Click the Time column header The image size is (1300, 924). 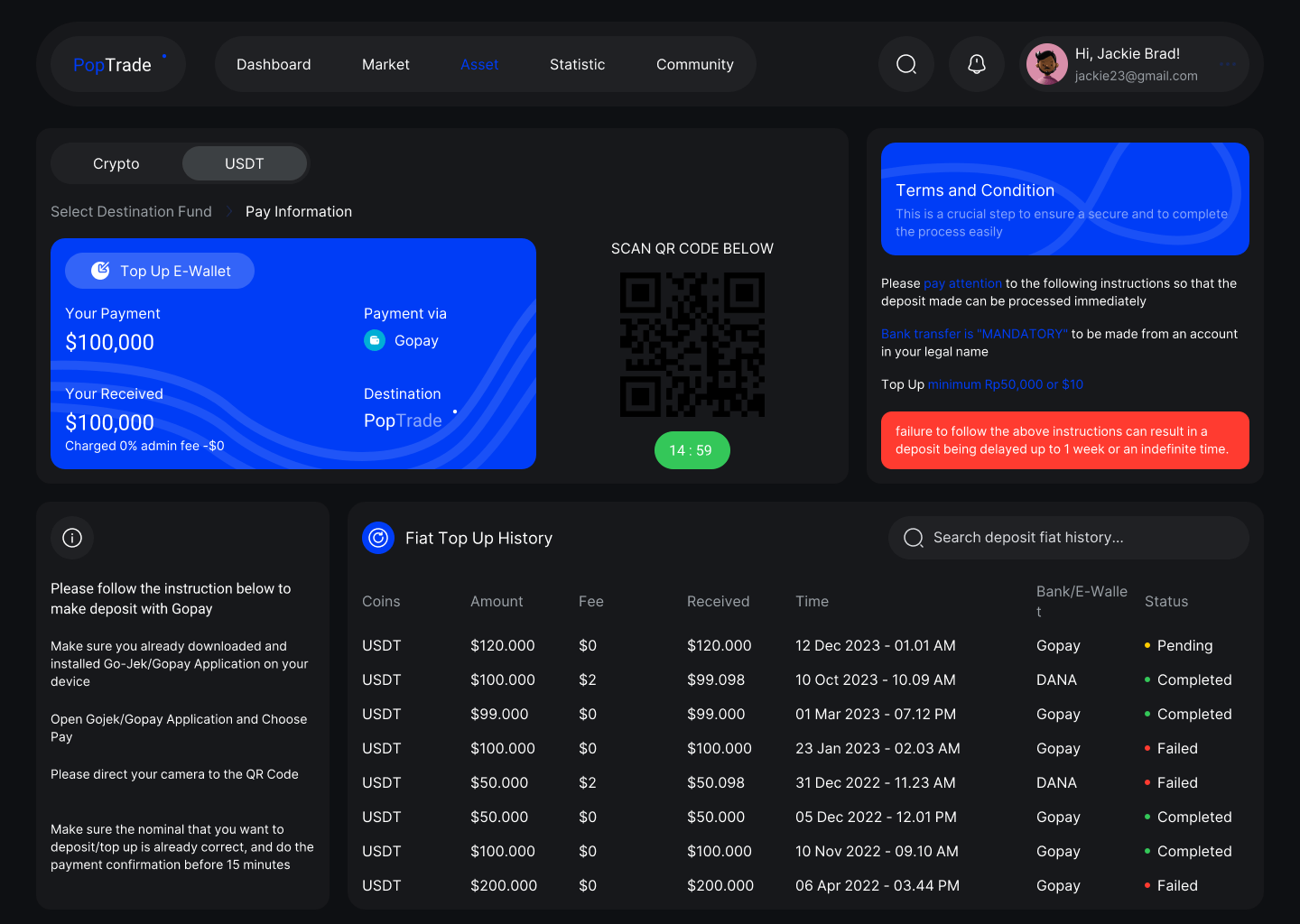[x=812, y=601]
